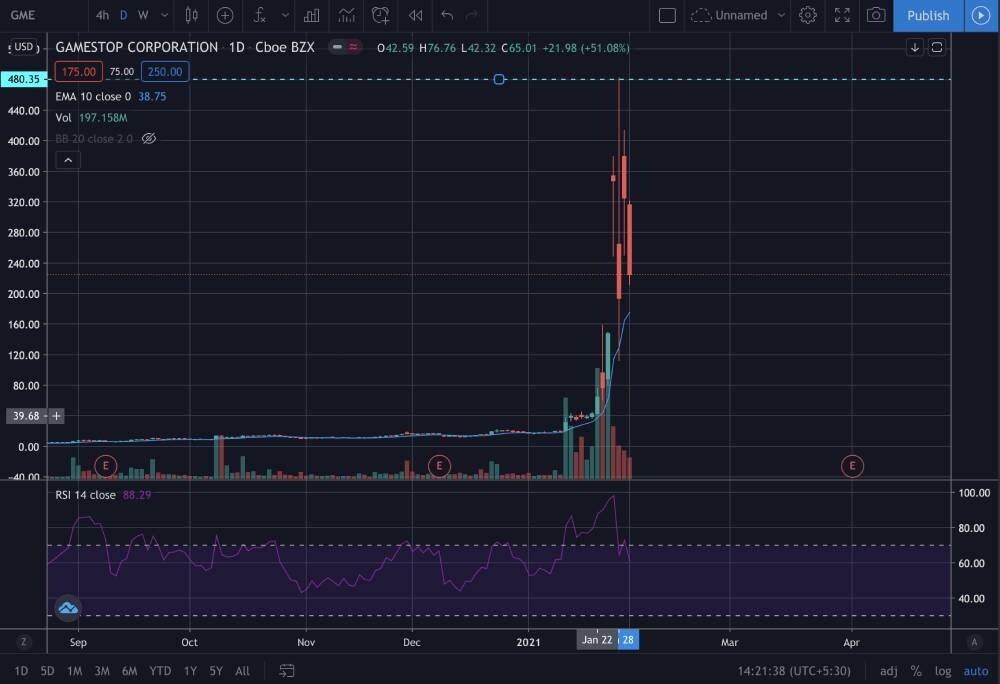Viewport: 1000px width, 684px height.
Task: Open indicator templates icon
Action: 346,15
